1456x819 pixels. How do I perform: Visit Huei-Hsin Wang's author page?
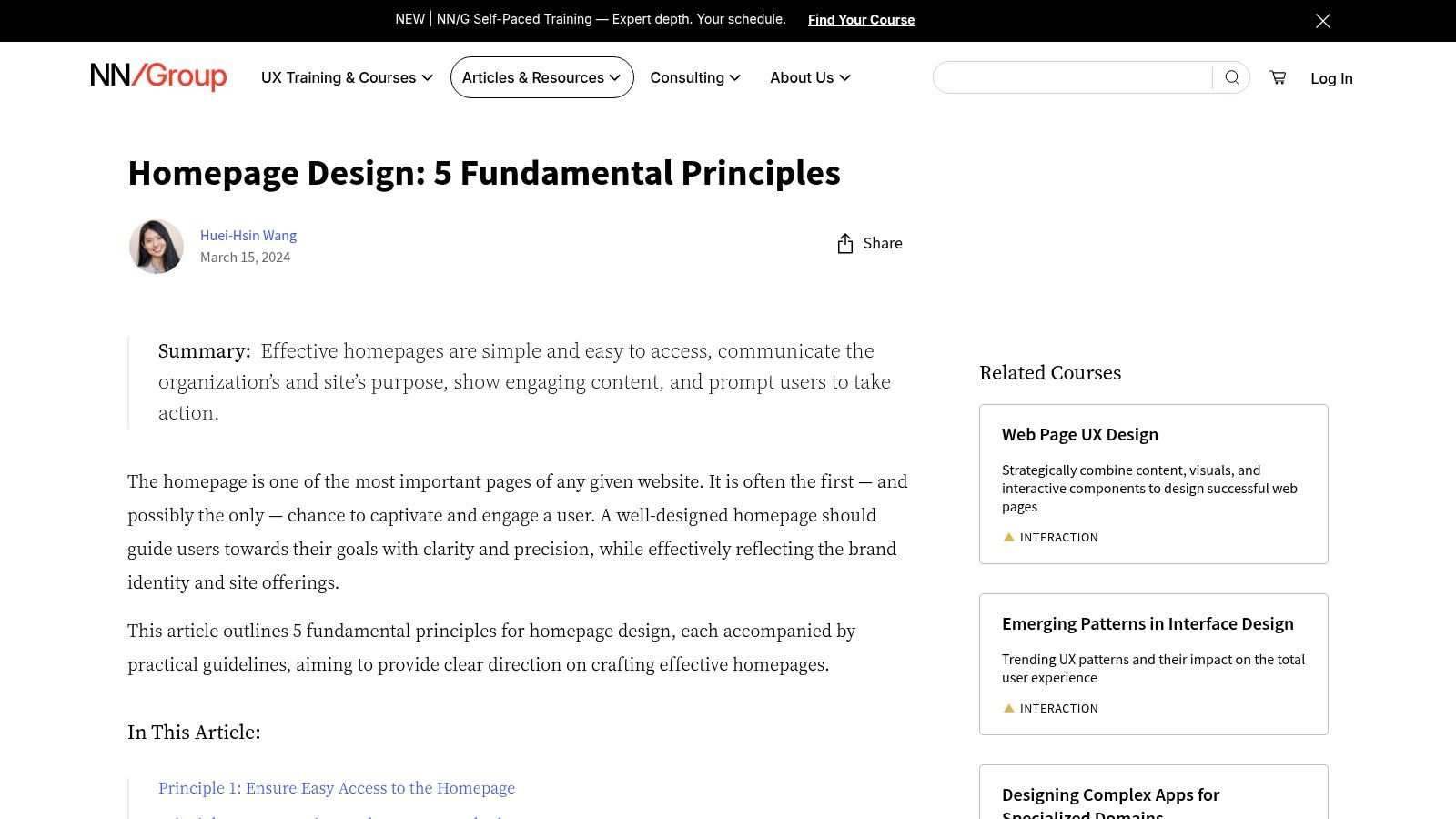click(x=248, y=235)
